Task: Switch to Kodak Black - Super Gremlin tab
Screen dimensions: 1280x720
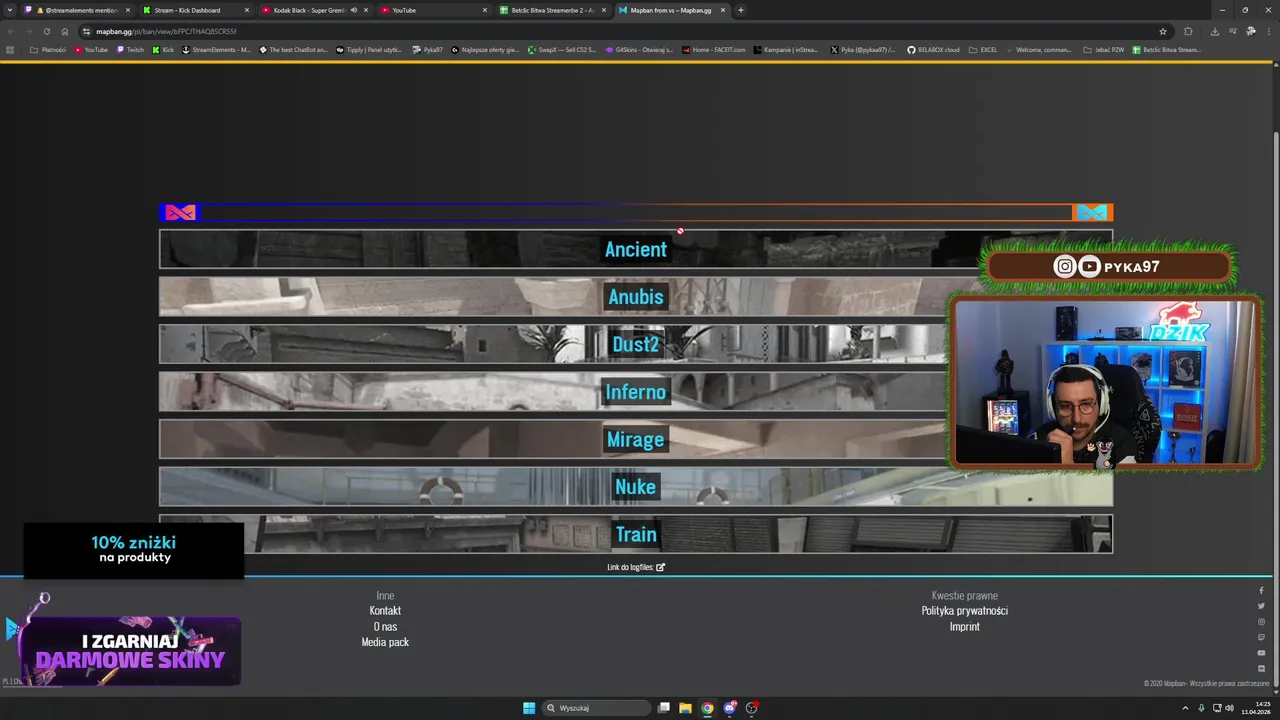Action: [314, 10]
